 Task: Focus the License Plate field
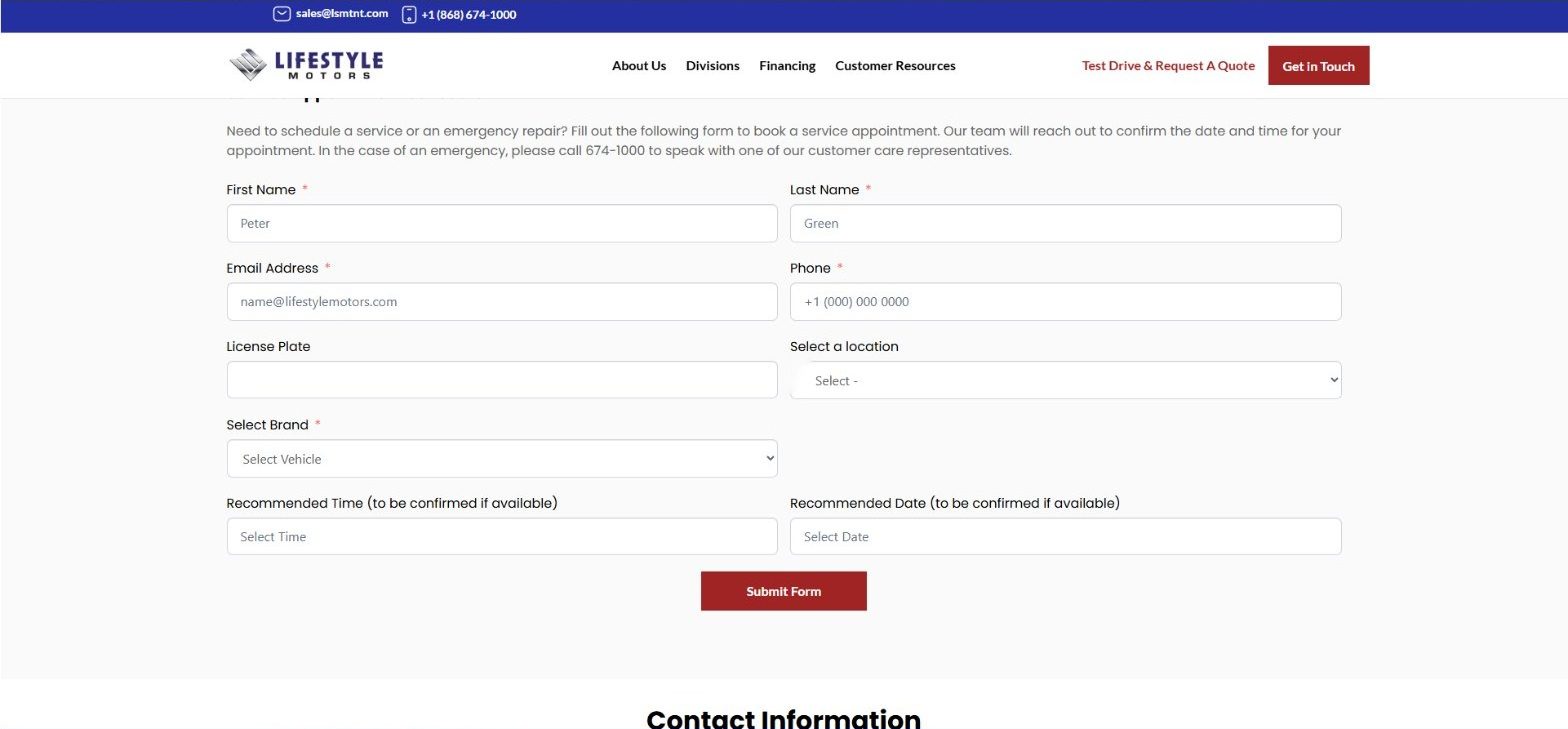(502, 380)
